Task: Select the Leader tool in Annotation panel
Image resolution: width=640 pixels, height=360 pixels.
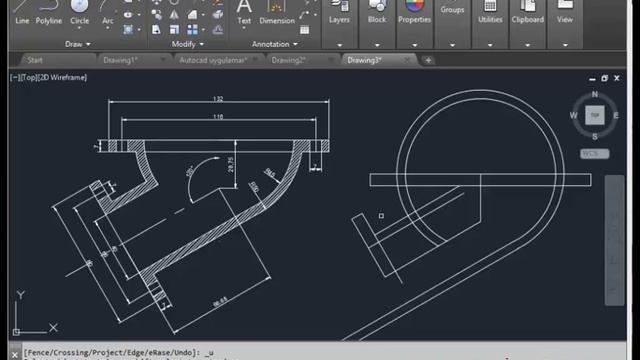Action: (304, 15)
